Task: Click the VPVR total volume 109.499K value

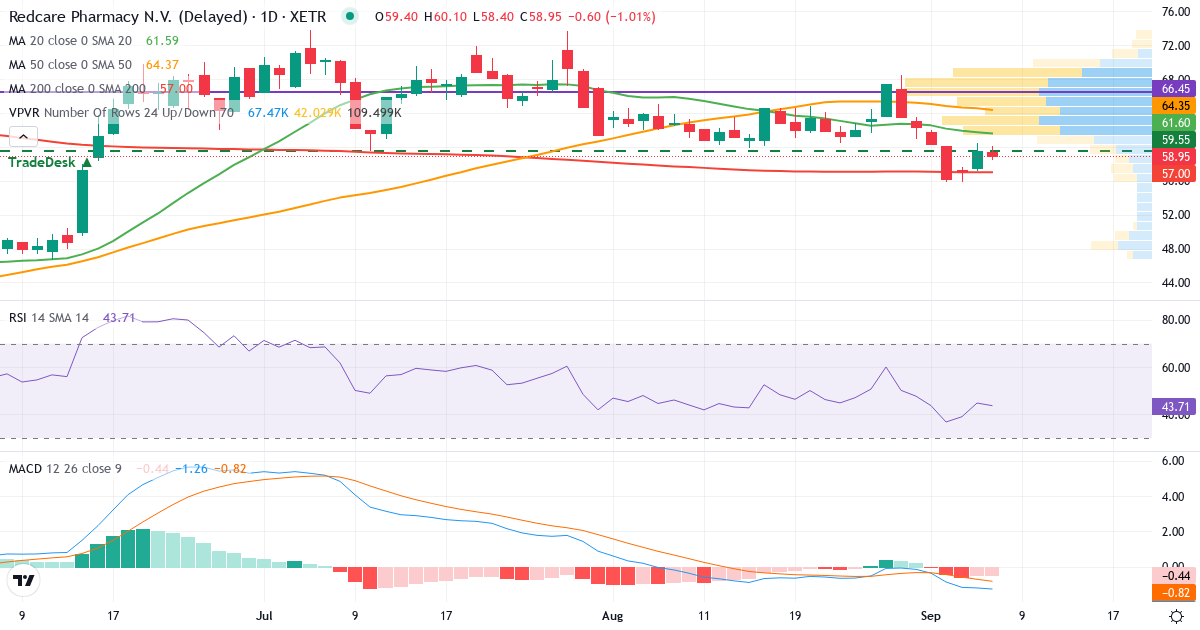Action: (375, 112)
